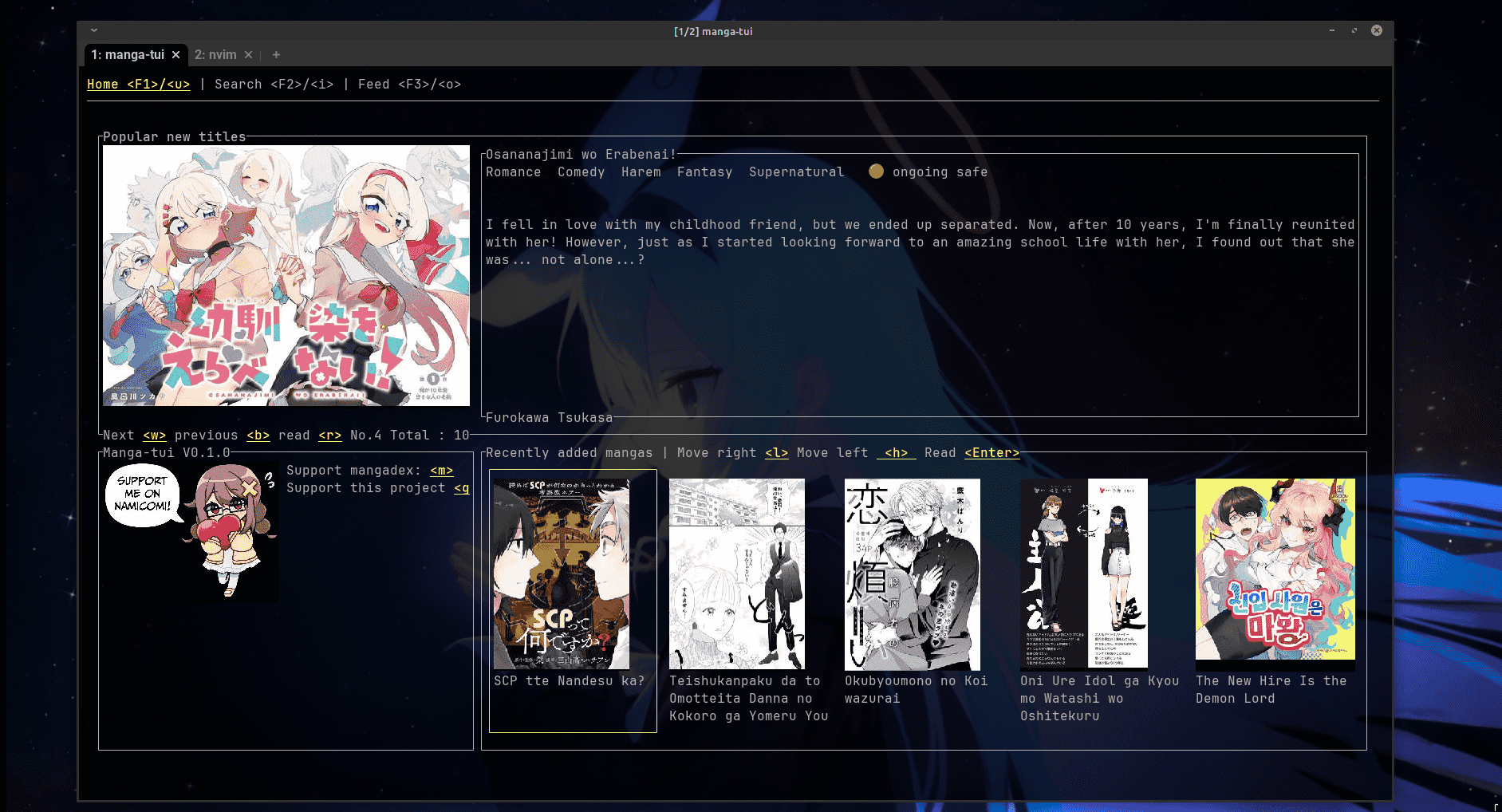Click the Supernatural genre tag
This screenshot has width=1502, height=812.
[797, 172]
